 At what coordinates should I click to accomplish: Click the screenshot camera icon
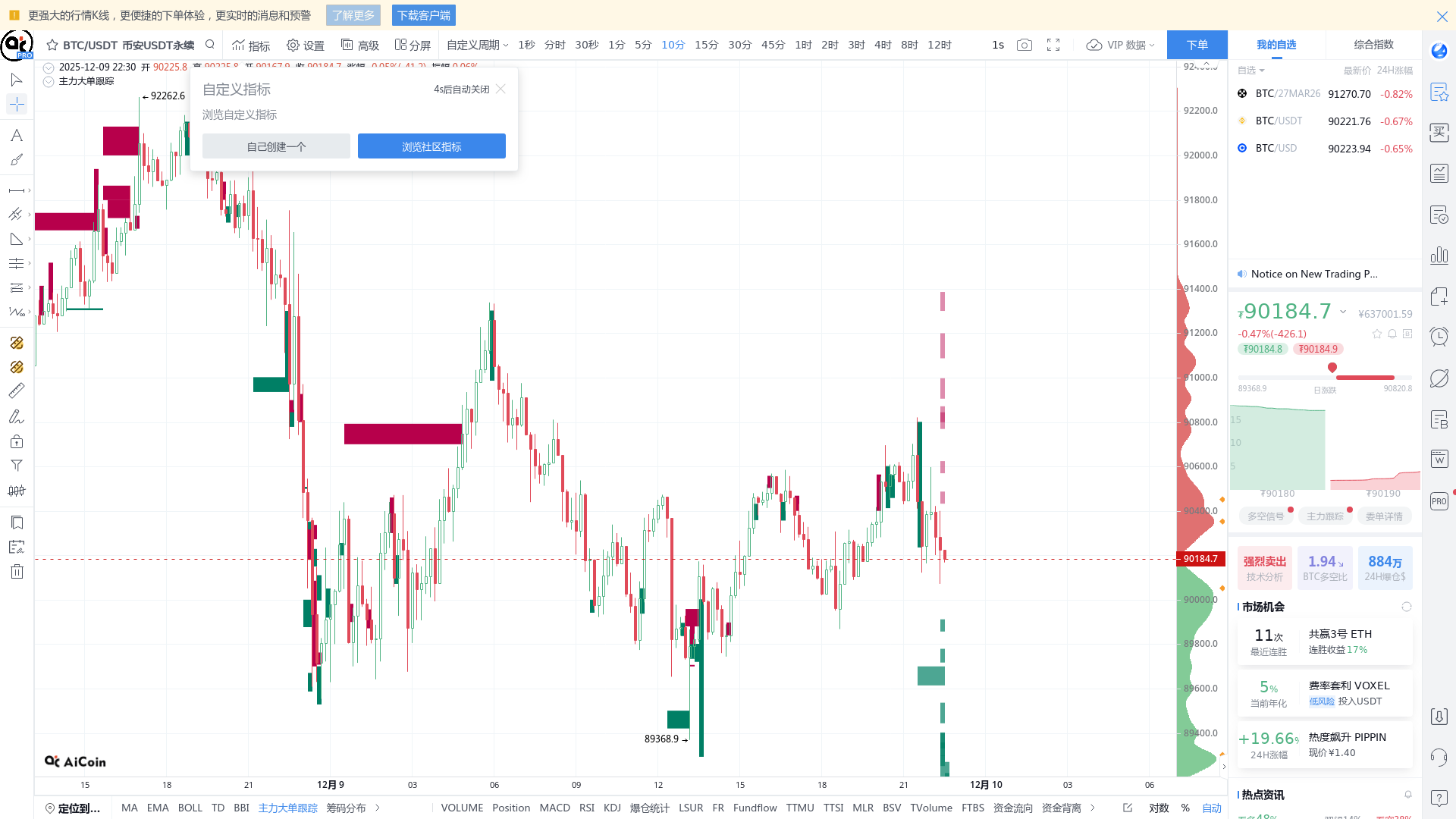pyautogui.click(x=1025, y=45)
